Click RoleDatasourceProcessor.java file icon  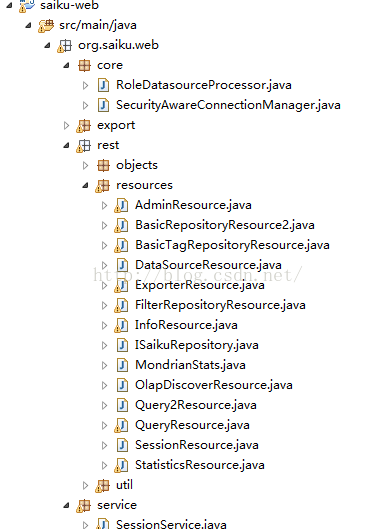coord(103,85)
